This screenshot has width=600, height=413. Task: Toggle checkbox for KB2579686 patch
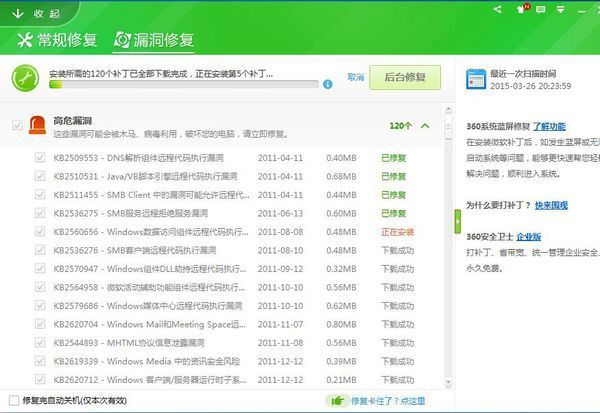40,305
